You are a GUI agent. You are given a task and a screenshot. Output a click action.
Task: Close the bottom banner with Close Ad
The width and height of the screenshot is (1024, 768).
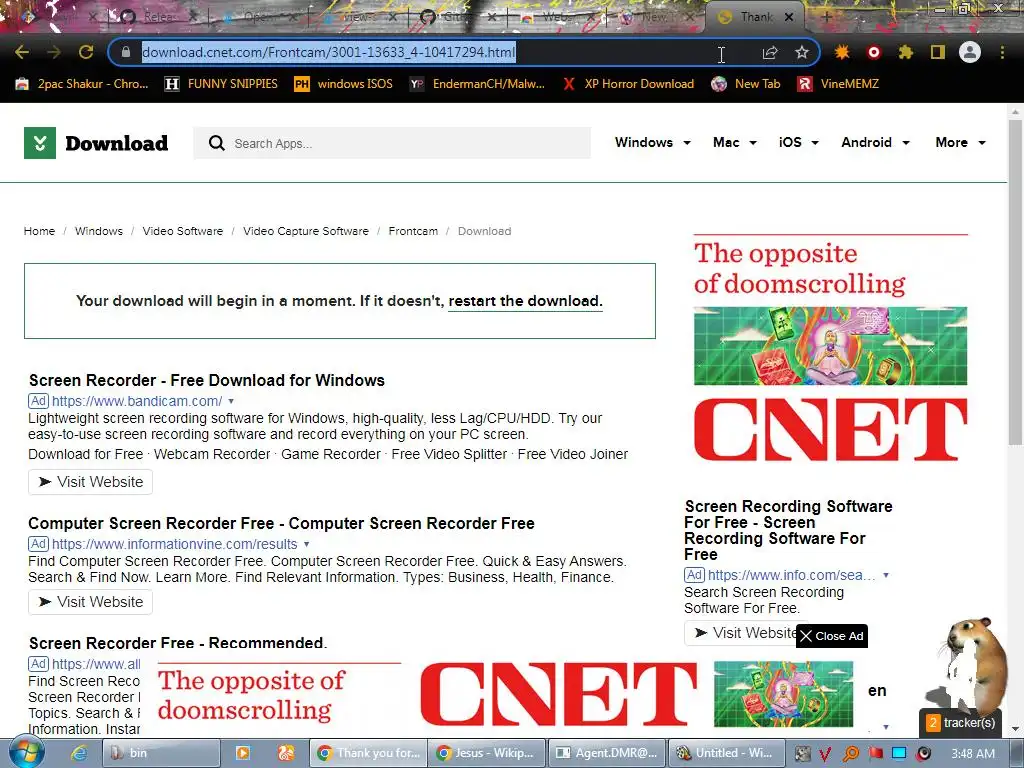click(832, 636)
